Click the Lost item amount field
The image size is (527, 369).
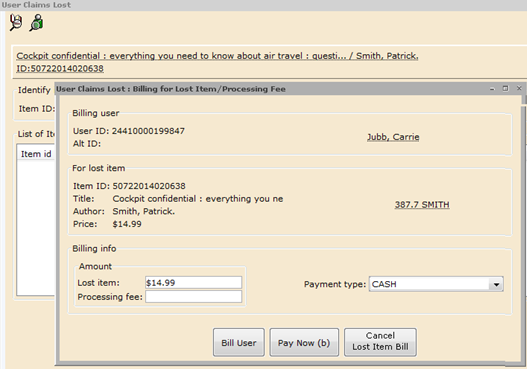click(193, 283)
